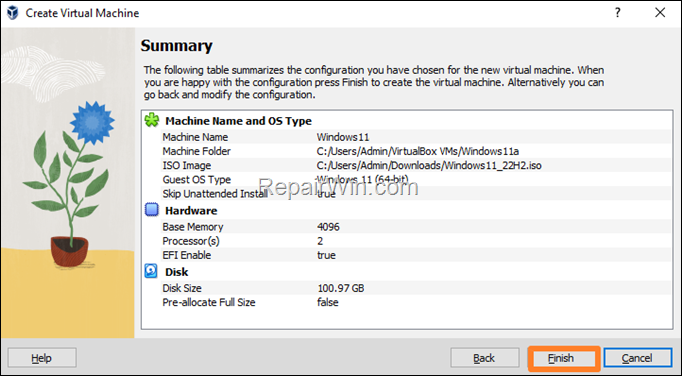Image resolution: width=682 pixels, height=376 pixels.
Task: Click the VirtualBox logo in title bar
Action: coord(13,13)
